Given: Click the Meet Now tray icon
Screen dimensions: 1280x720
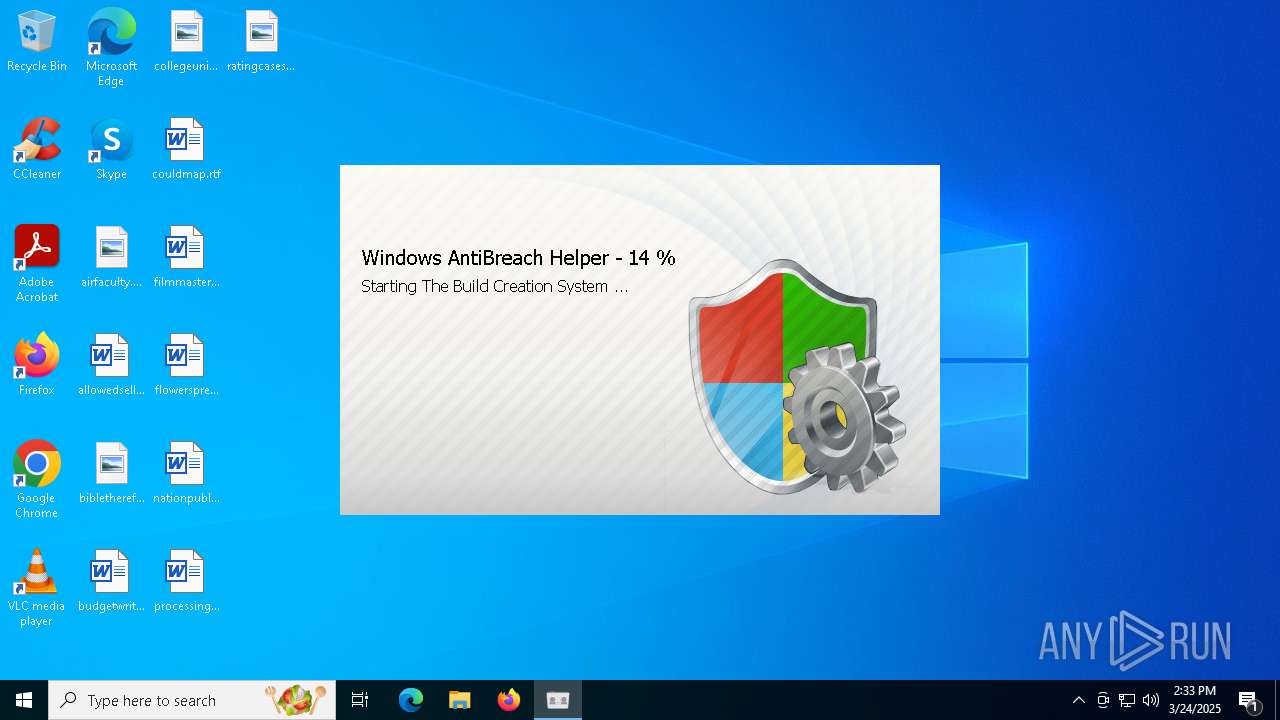Looking at the screenshot, I should point(1103,700).
